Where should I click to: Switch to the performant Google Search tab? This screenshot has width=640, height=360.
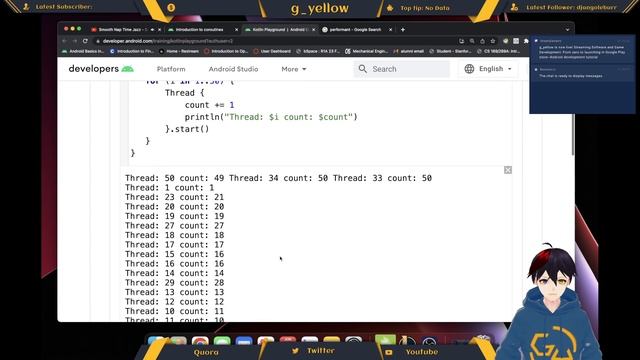pyautogui.click(x=357, y=30)
